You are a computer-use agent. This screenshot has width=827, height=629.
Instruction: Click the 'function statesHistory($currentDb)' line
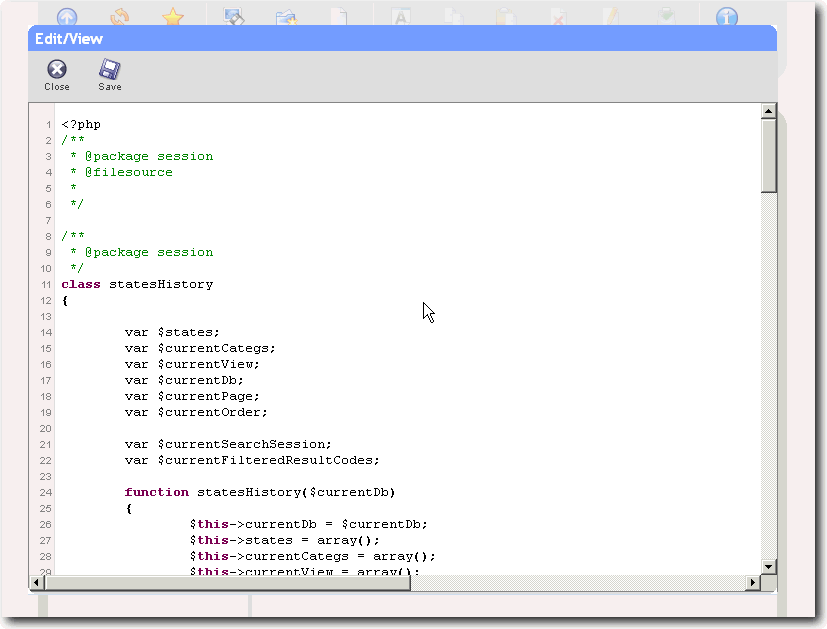(260, 492)
